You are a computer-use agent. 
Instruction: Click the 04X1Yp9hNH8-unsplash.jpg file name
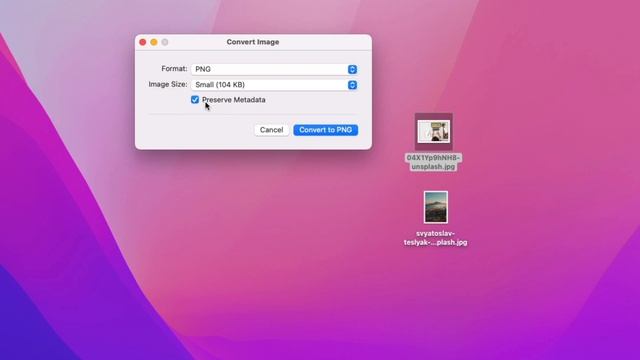[433, 162]
